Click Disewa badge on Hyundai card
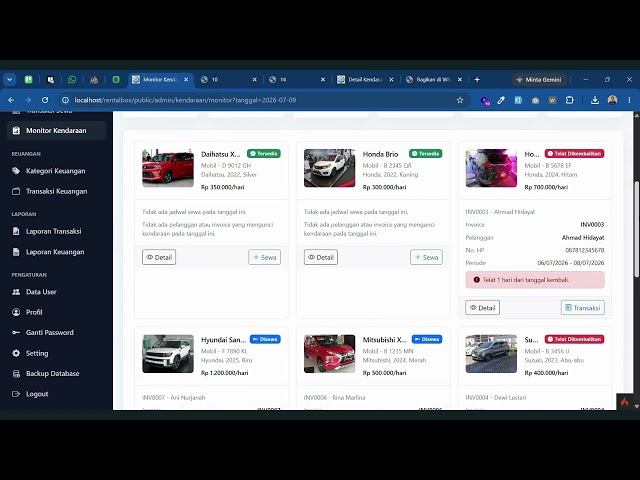The width and height of the screenshot is (640, 480). click(x=265, y=339)
